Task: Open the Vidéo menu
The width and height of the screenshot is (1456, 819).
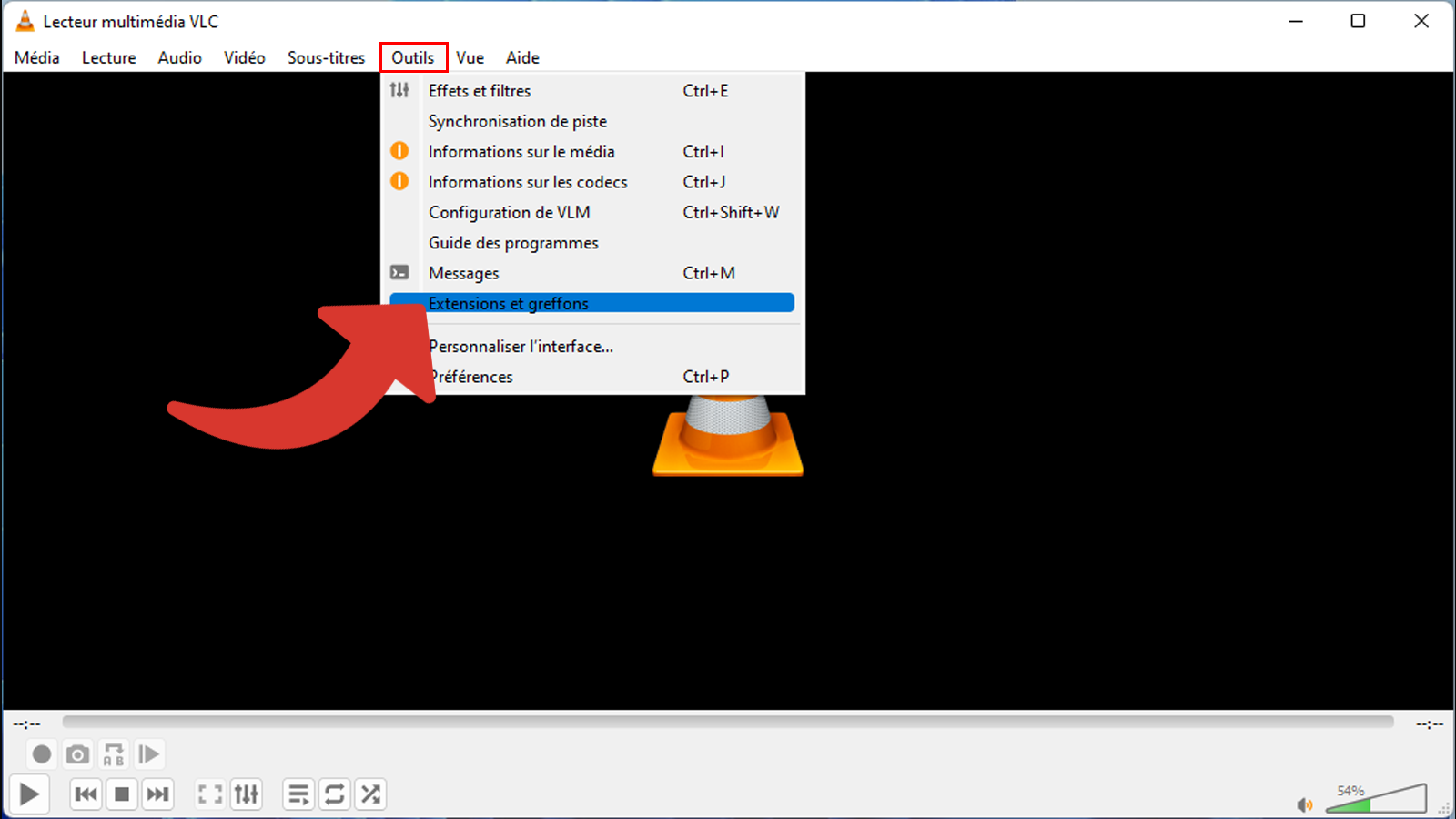Action: [x=245, y=57]
